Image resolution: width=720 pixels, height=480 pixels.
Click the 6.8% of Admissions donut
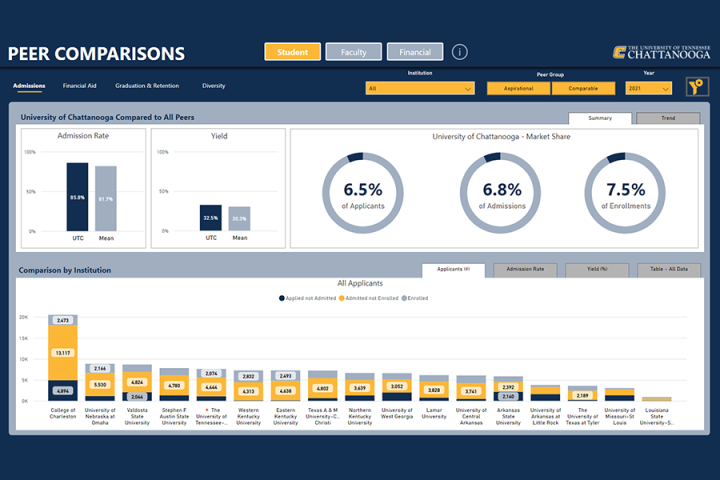500,193
